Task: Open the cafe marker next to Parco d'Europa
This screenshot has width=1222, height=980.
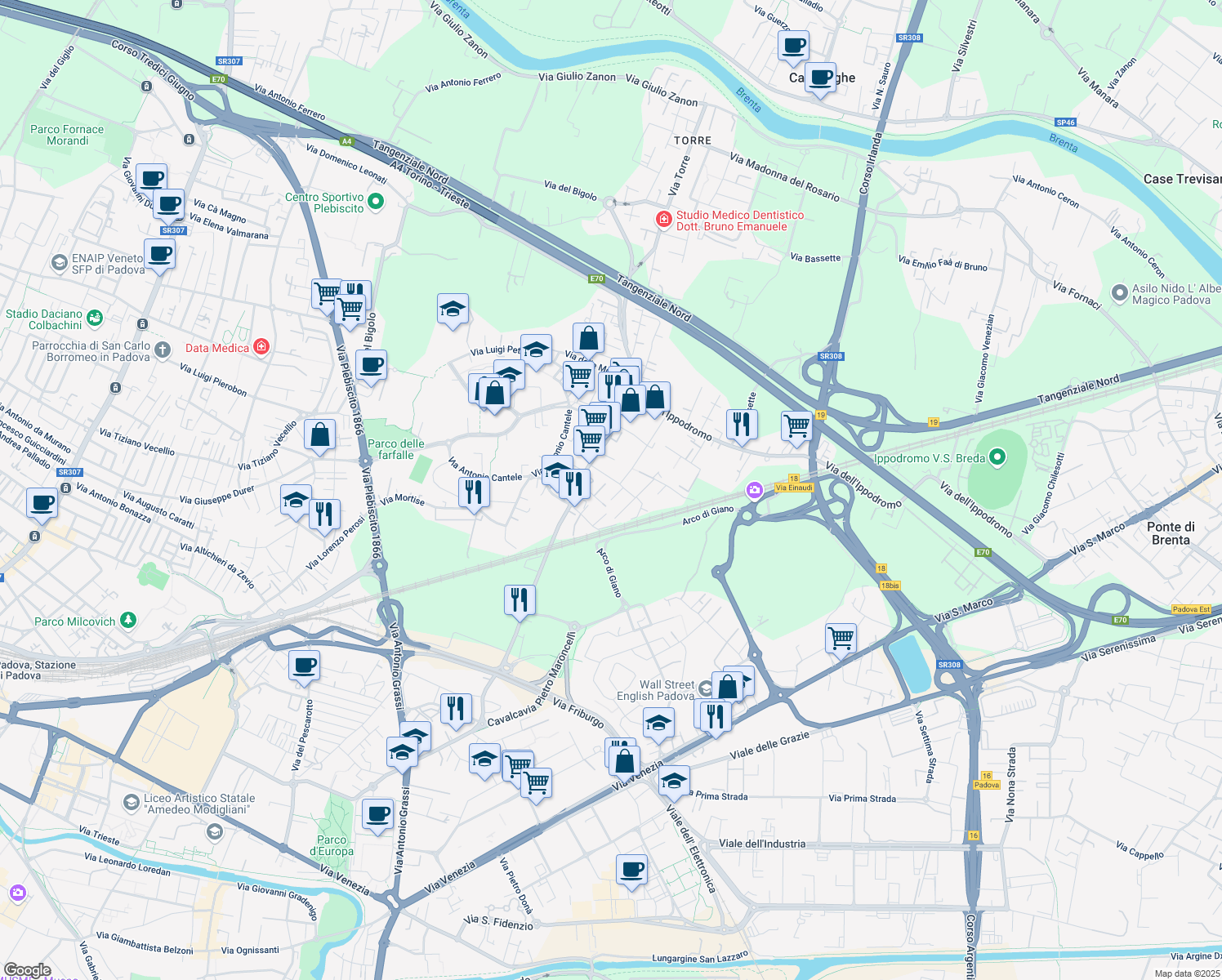Action: click(x=377, y=814)
